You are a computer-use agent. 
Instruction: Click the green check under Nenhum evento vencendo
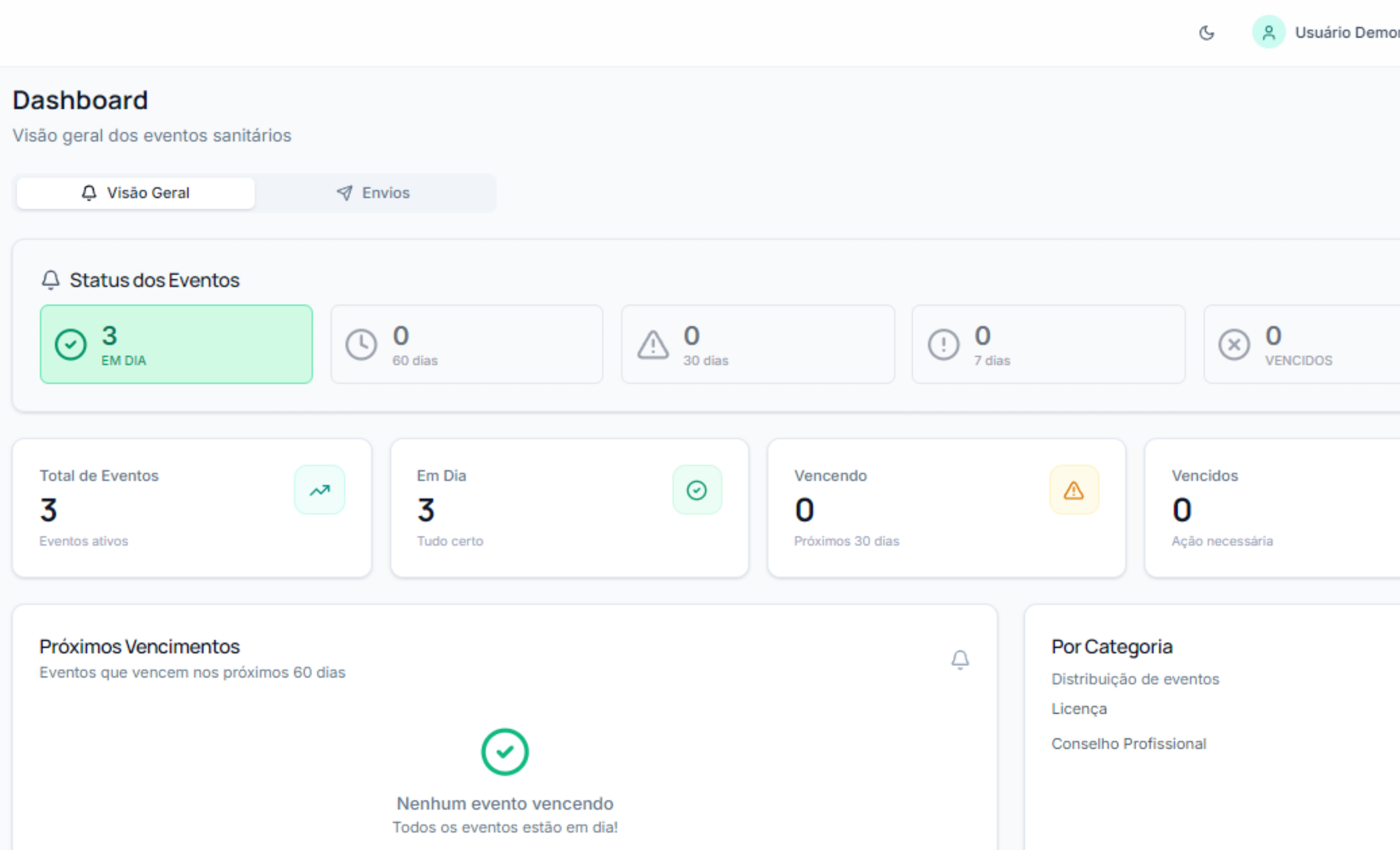click(x=505, y=752)
